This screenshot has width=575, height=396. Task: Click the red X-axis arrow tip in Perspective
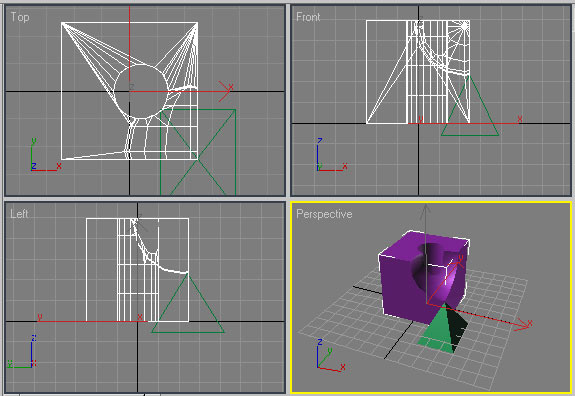pos(527,324)
